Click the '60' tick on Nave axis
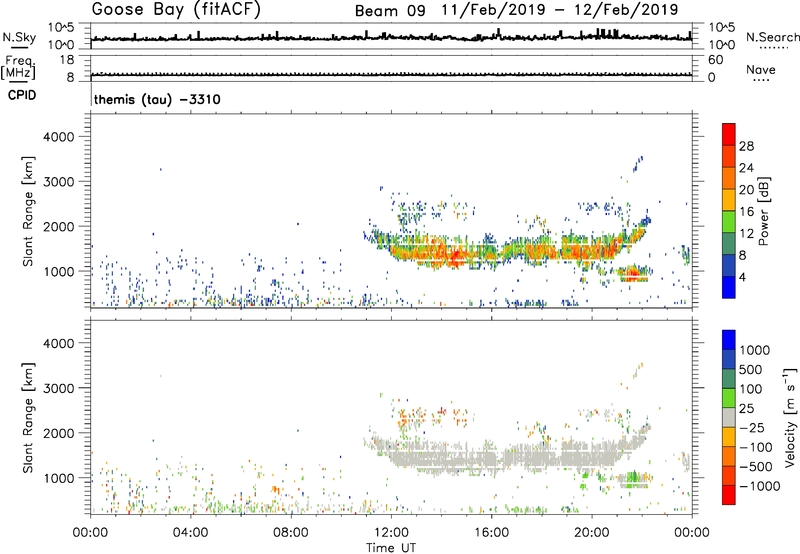Screen dimensions: 800x554 click(715, 60)
